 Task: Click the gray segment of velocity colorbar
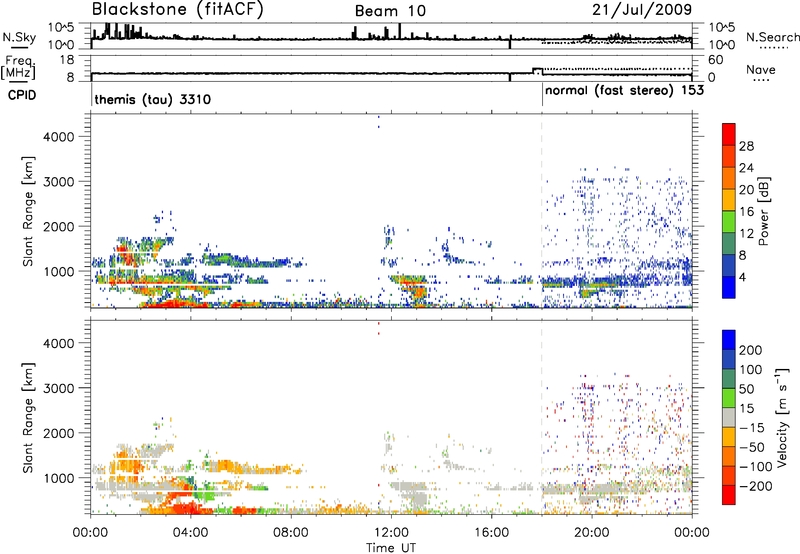pos(729,417)
